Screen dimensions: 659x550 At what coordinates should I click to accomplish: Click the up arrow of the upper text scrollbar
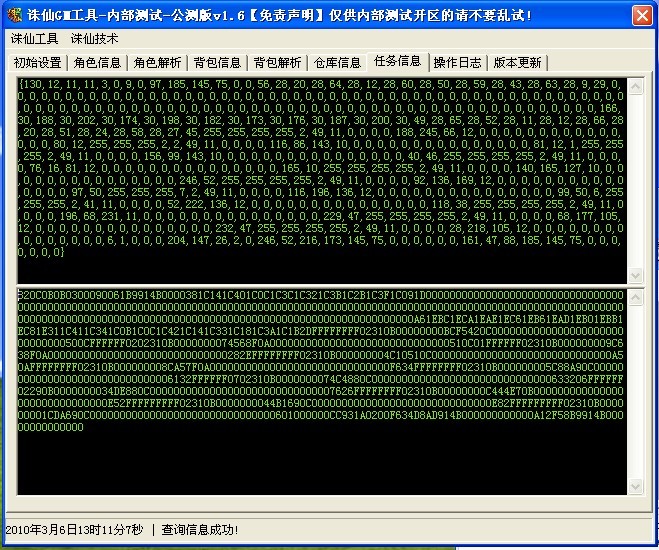pos(634,85)
